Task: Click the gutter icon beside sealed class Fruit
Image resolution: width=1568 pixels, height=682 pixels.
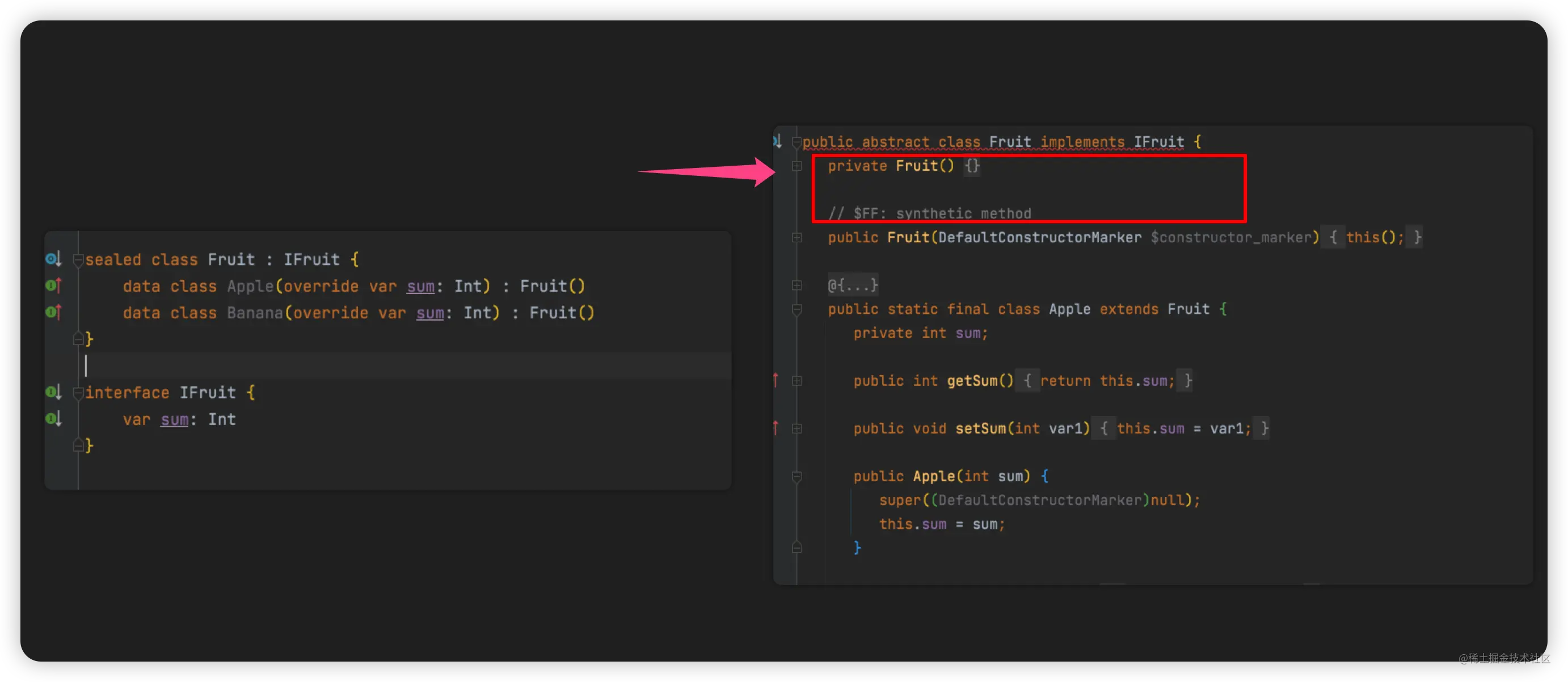Action: click(53, 259)
